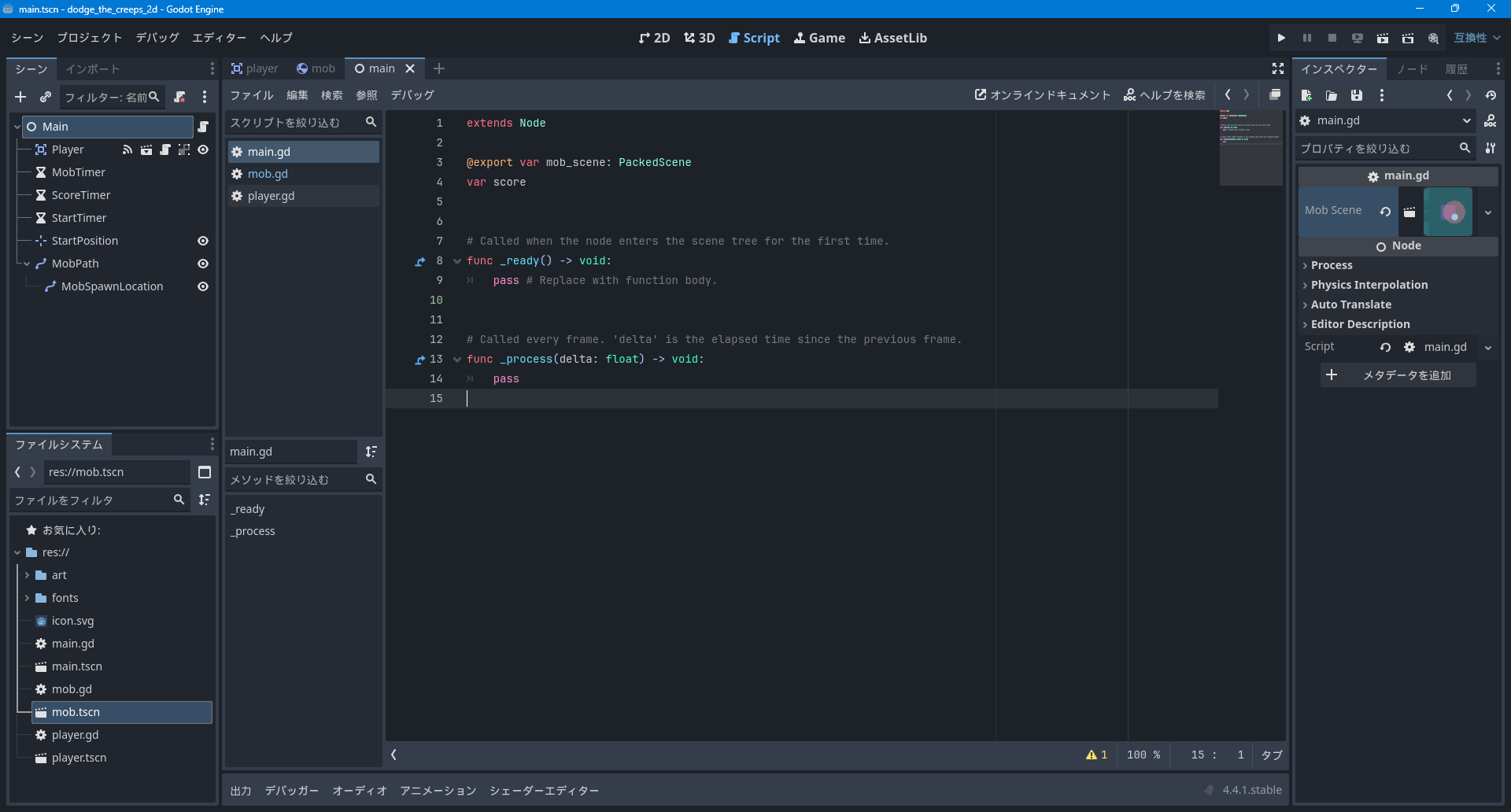This screenshot has height=812, width=1511.
Task: Expand the Process section in the Inspector
Action: 1332,265
